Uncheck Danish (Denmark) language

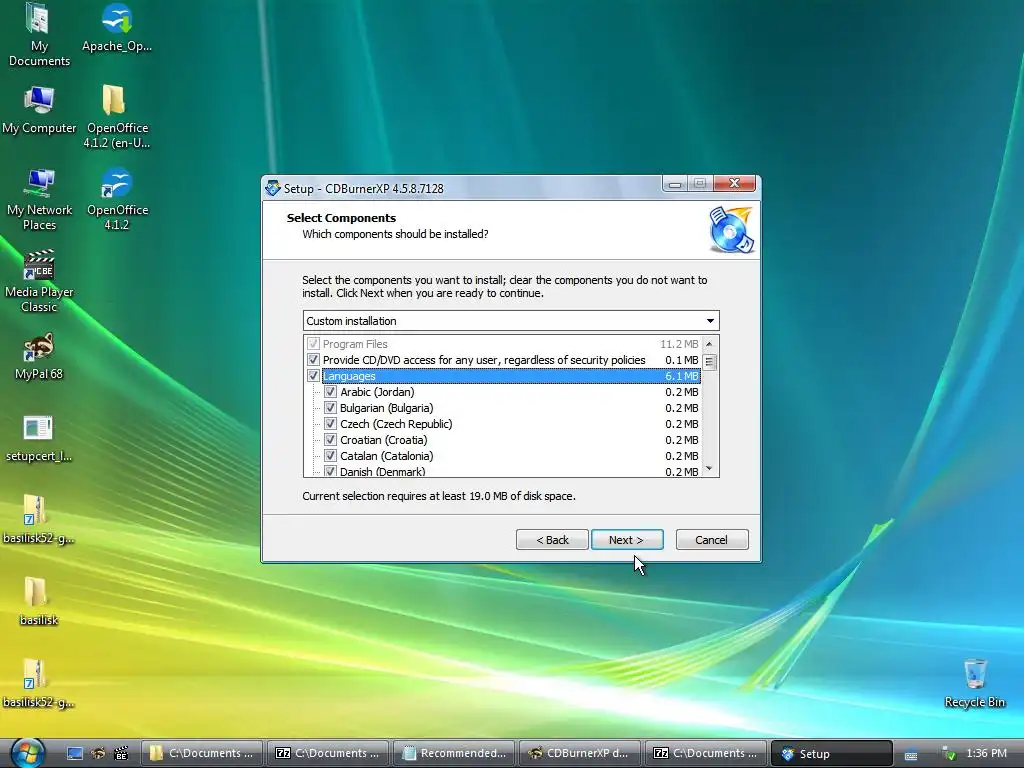tap(330, 471)
